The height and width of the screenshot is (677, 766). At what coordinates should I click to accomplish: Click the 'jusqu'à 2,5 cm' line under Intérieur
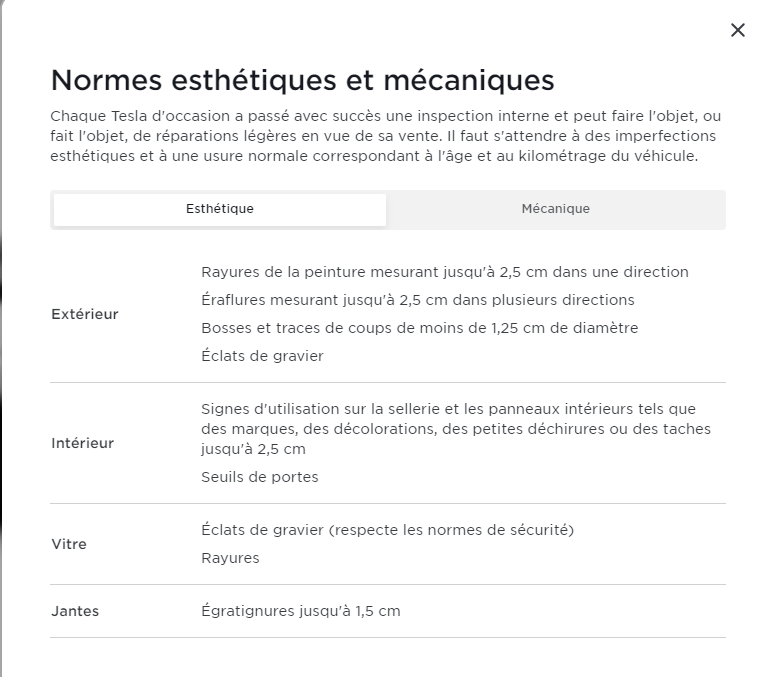tap(253, 449)
